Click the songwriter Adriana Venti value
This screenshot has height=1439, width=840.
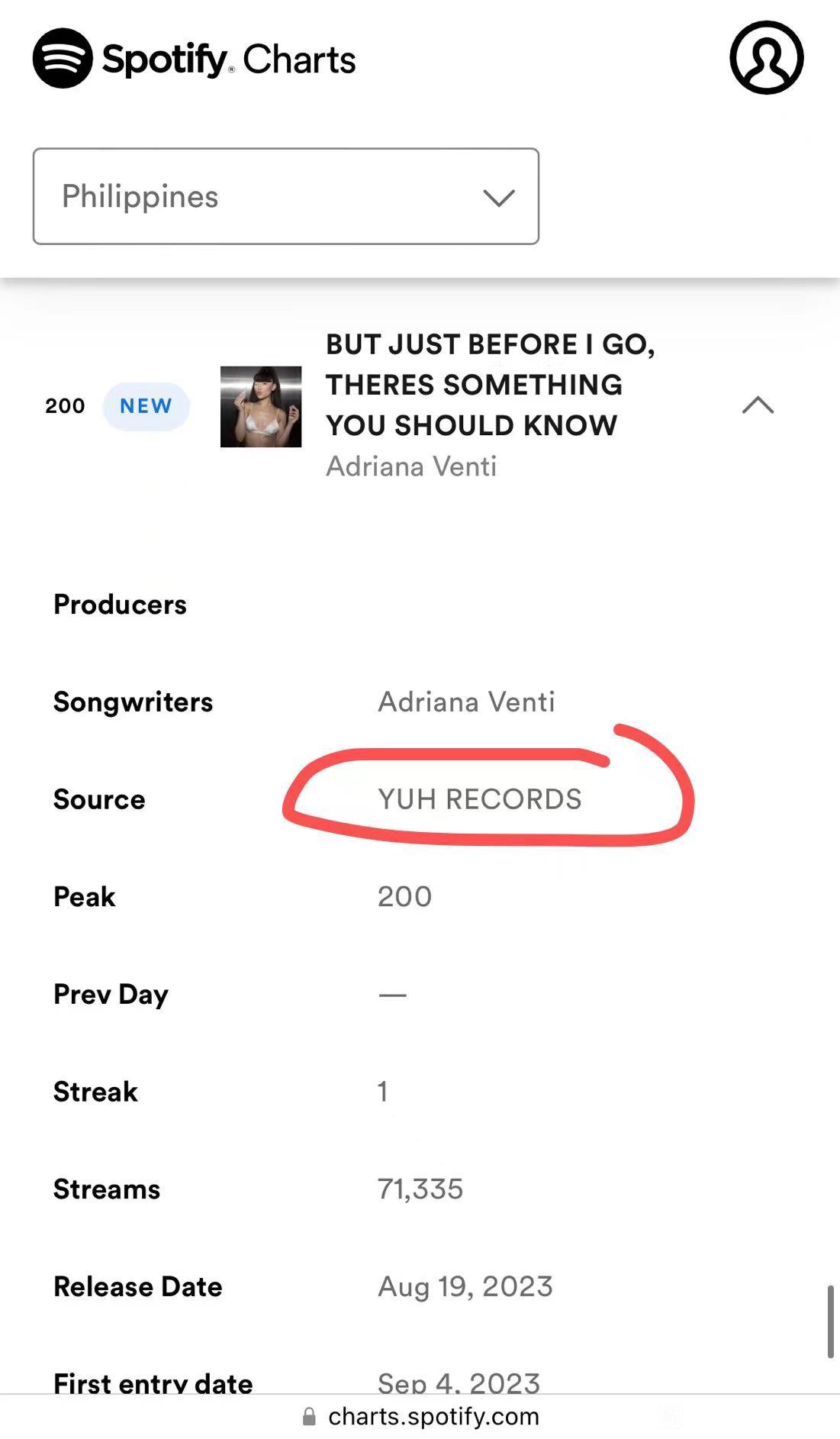[466, 702]
